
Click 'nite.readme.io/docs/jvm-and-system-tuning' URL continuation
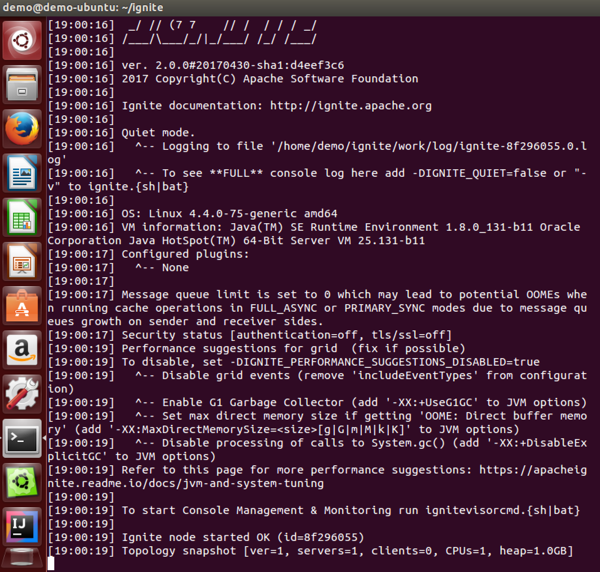[x=186, y=484]
